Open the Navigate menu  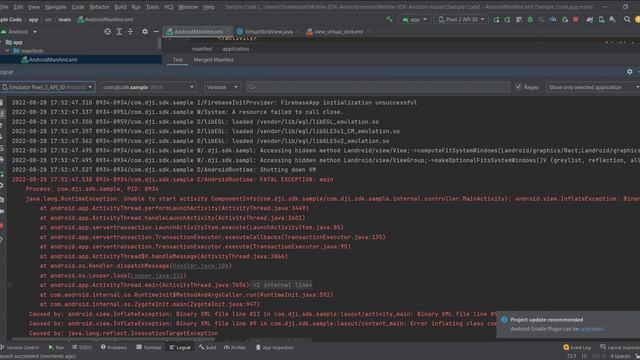56,7
